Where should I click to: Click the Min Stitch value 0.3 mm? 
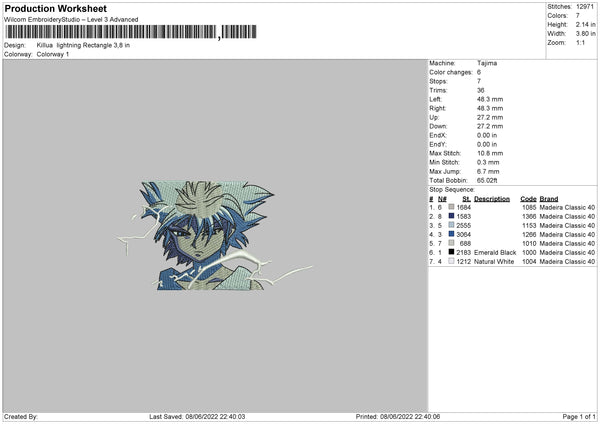point(488,162)
